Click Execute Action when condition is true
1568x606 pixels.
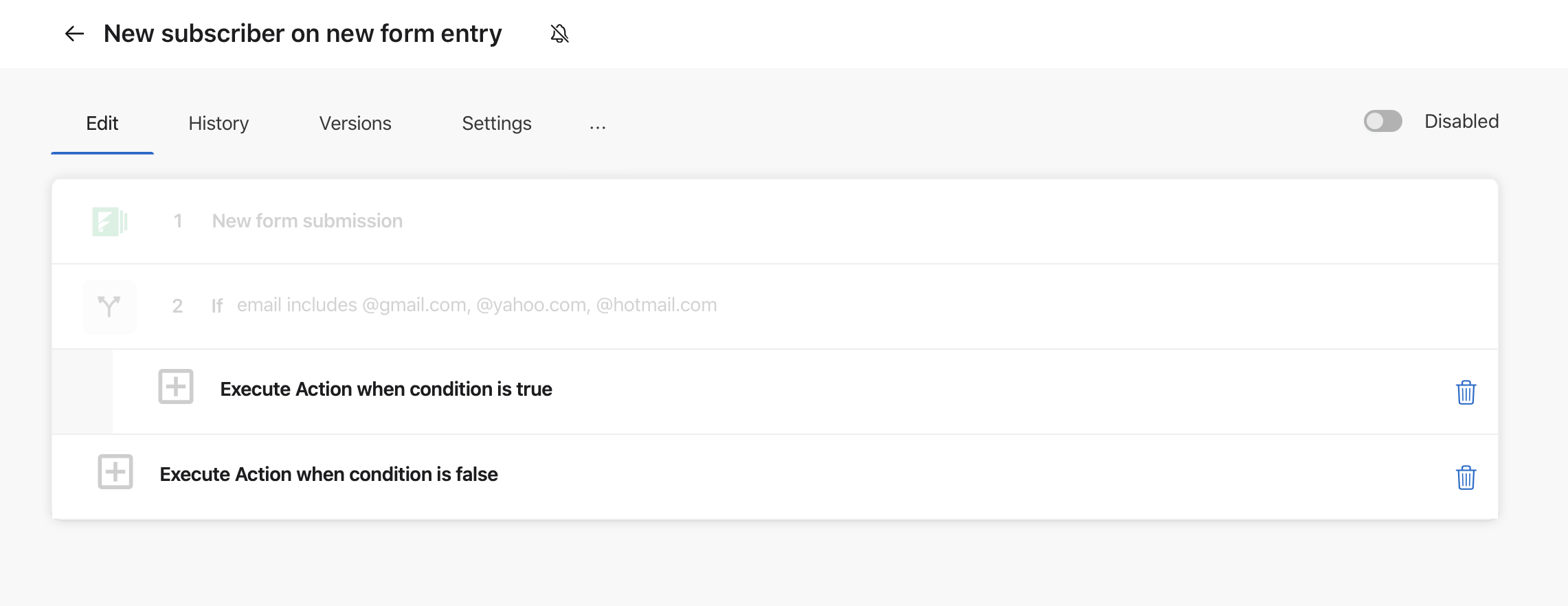coord(385,389)
